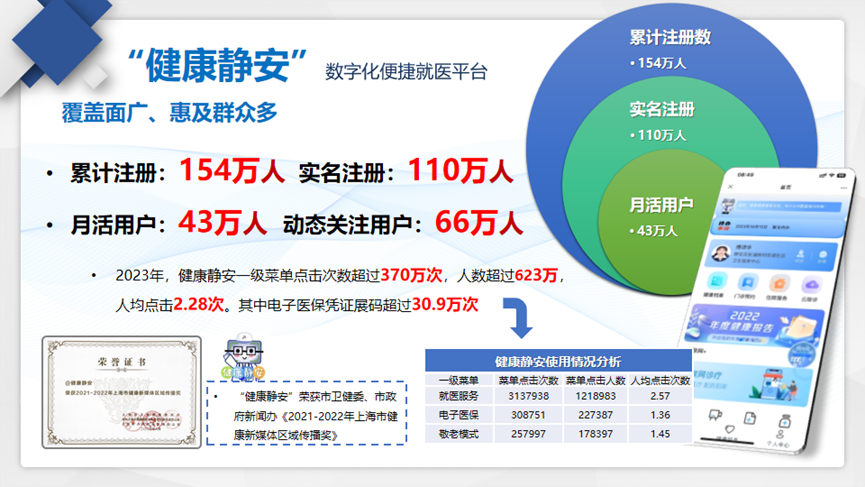Select the 荣誉证书 certificate image
The image size is (865, 487).
click(121, 392)
